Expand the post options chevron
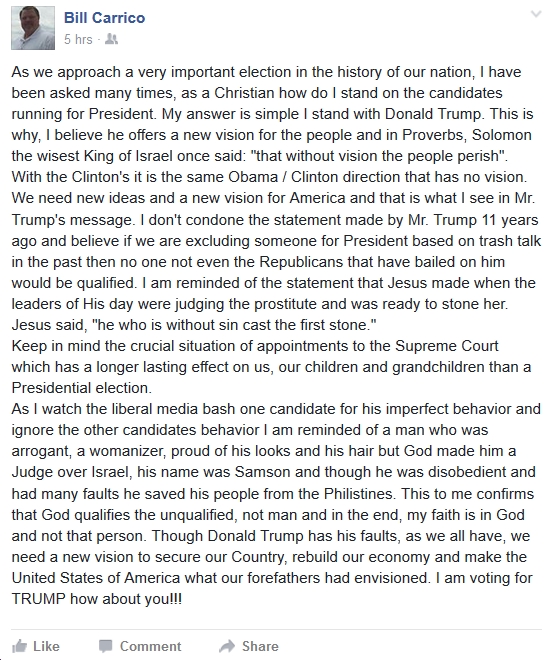Viewport: 551px width, 660px height. coord(536,15)
